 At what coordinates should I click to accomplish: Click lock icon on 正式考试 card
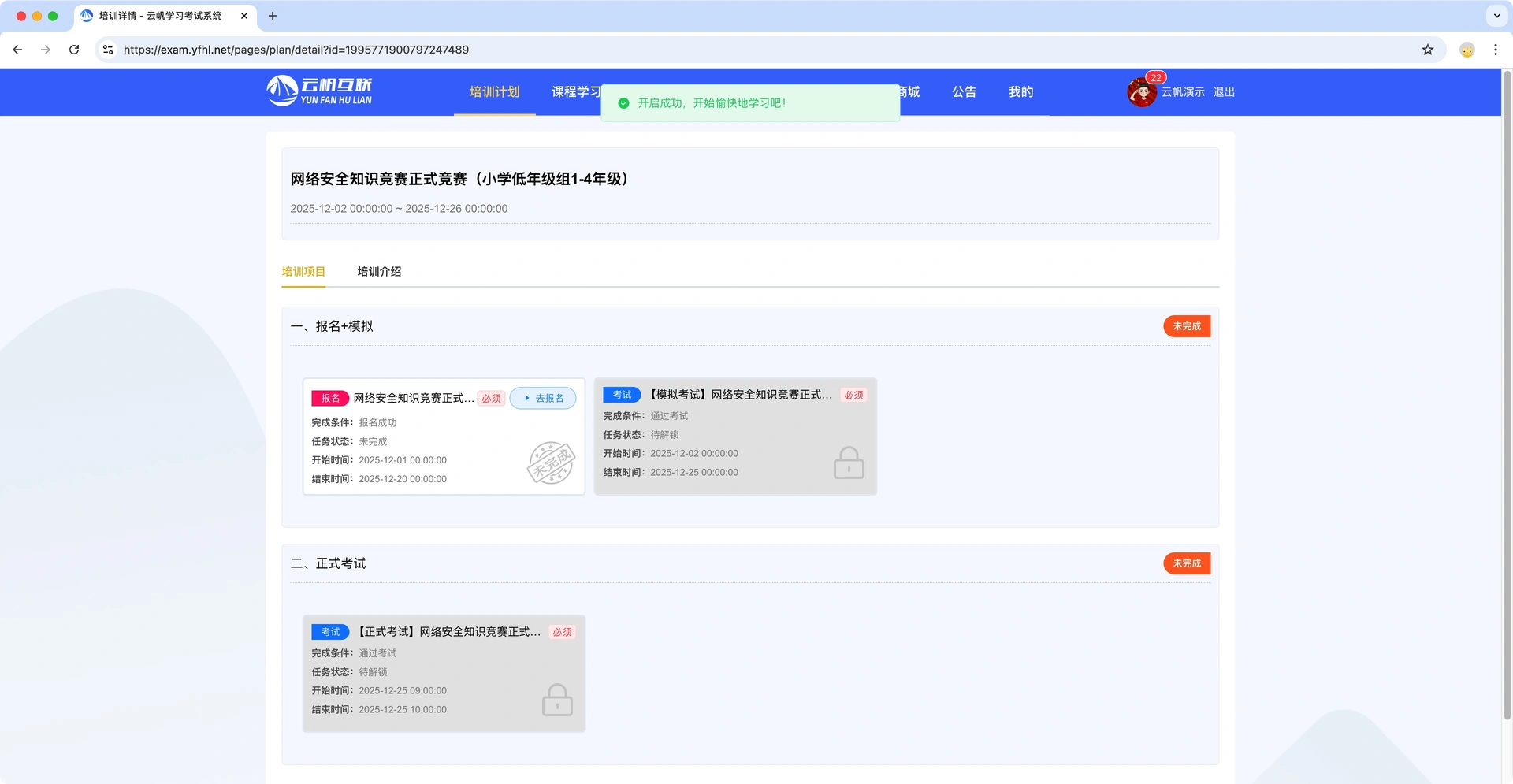[557, 700]
